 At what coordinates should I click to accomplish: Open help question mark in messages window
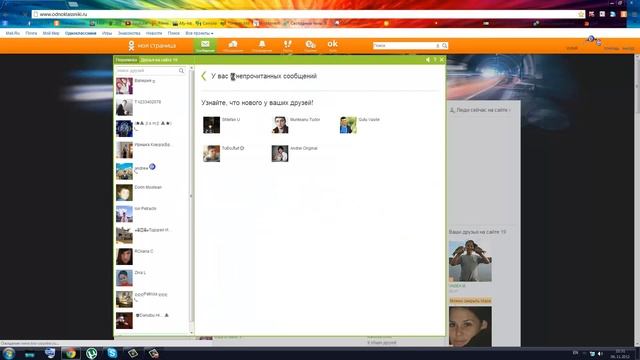click(435, 60)
